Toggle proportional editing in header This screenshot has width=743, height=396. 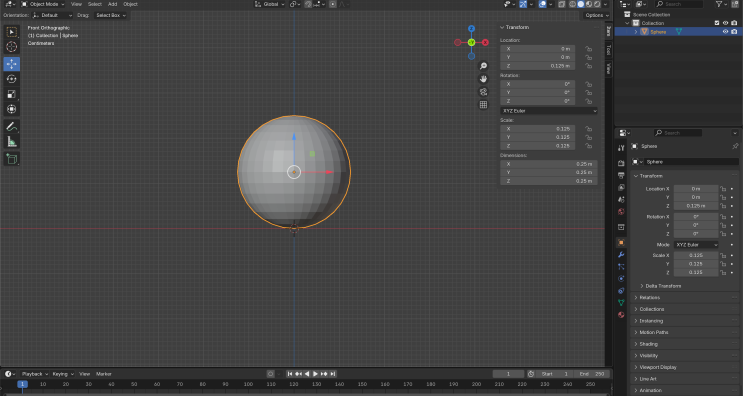333,4
